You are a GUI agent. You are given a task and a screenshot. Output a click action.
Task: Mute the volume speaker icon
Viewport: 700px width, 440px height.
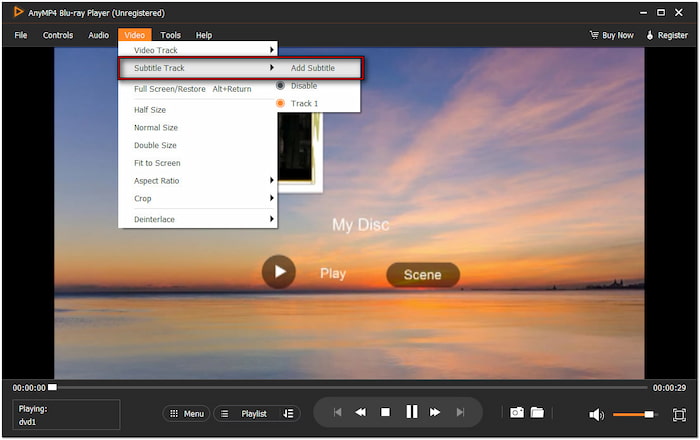[596, 415]
